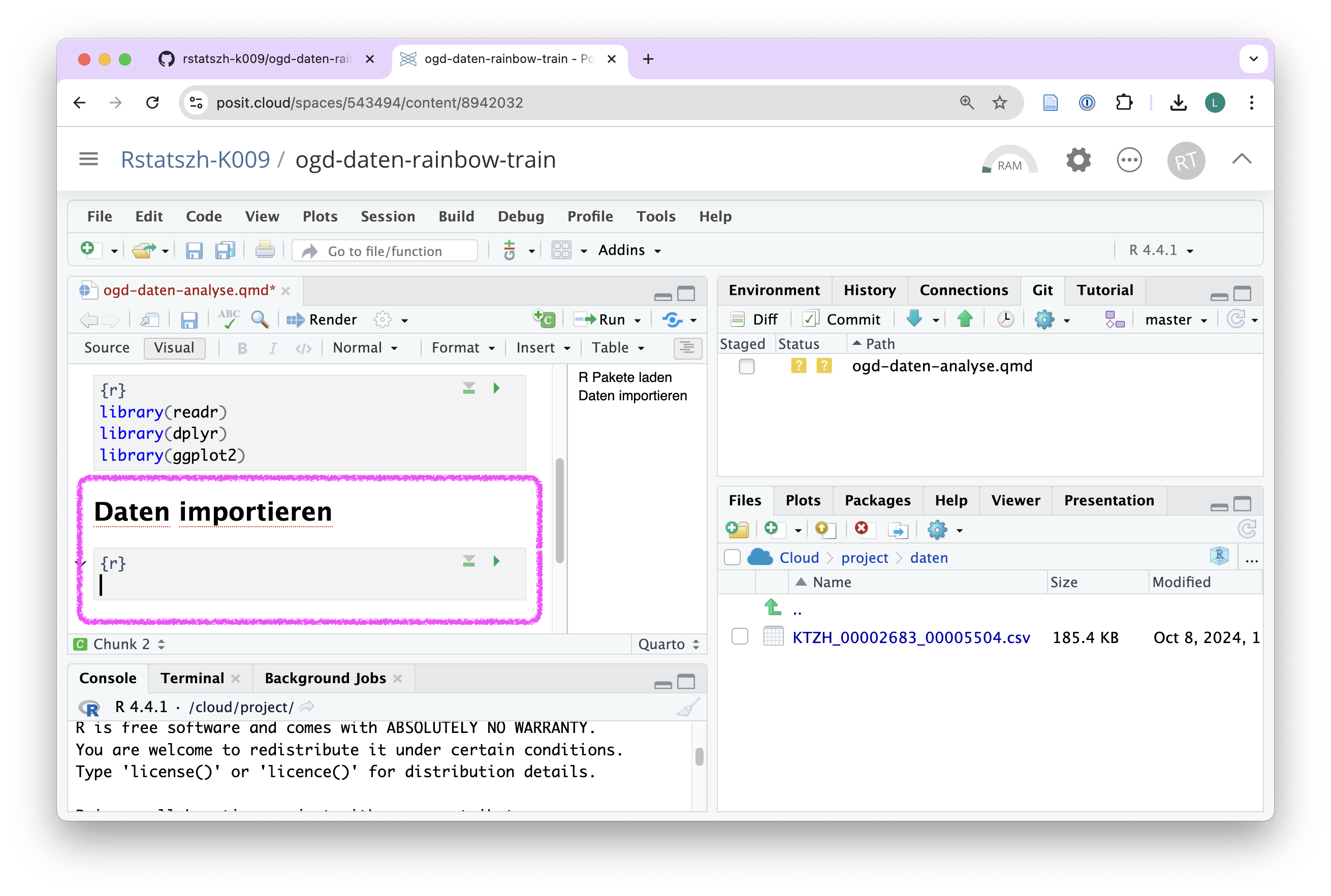Viewport: 1331px width, 896px height.
Task: Save the qmd file from the editor toolbar
Action: point(188,319)
